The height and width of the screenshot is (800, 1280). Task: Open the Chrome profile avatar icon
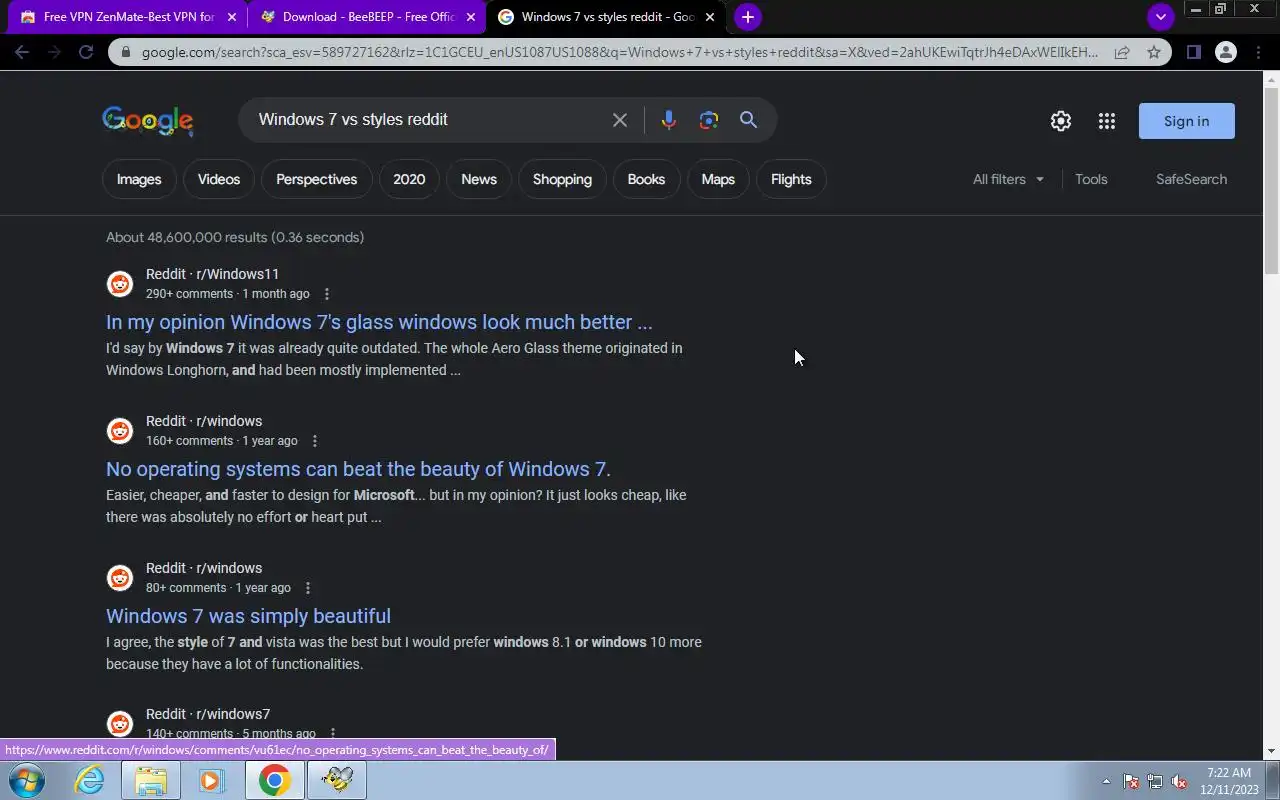[1226, 52]
